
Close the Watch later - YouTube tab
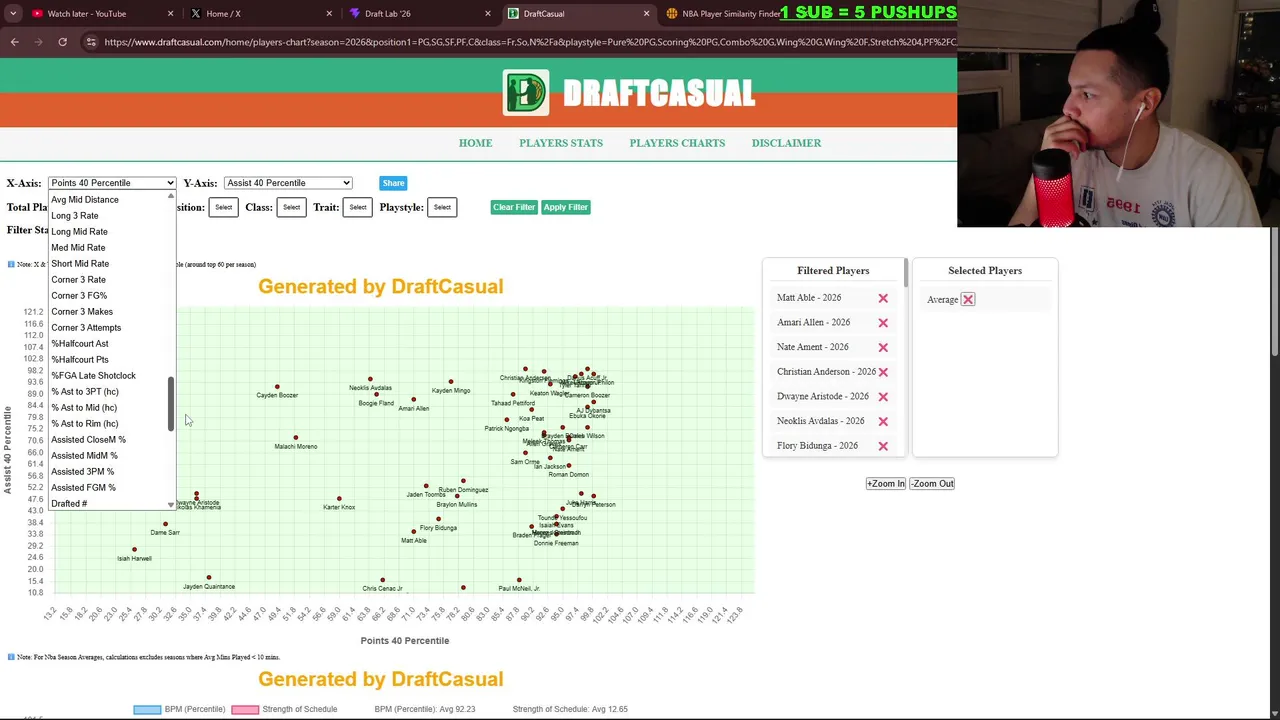pyautogui.click(x=170, y=14)
